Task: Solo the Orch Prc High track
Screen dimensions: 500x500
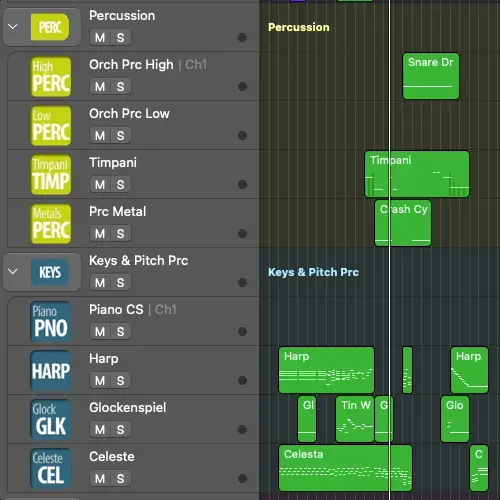Action: 121,87
